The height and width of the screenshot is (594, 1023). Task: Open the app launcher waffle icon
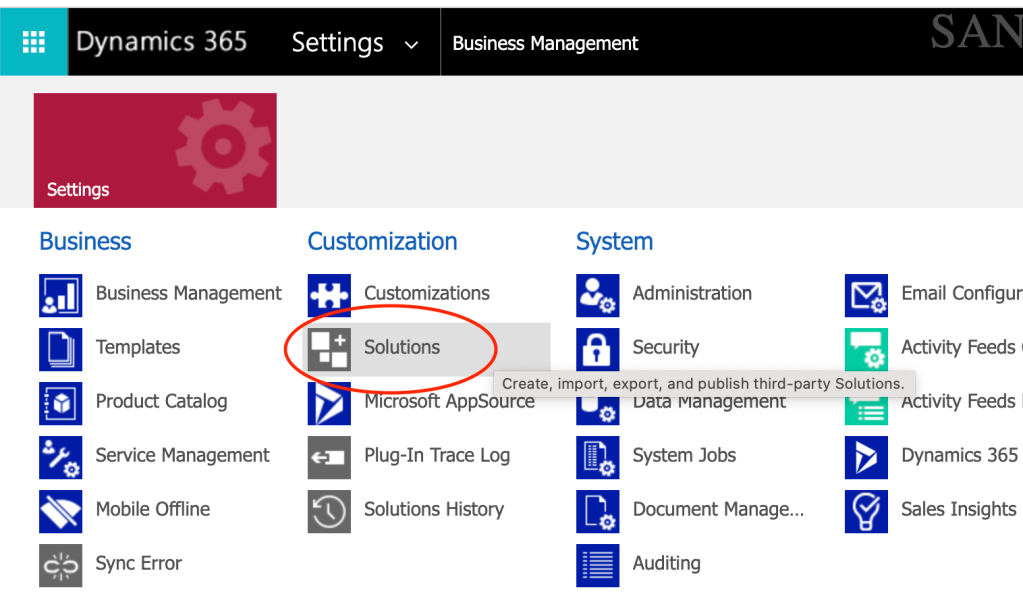(x=34, y=42)
